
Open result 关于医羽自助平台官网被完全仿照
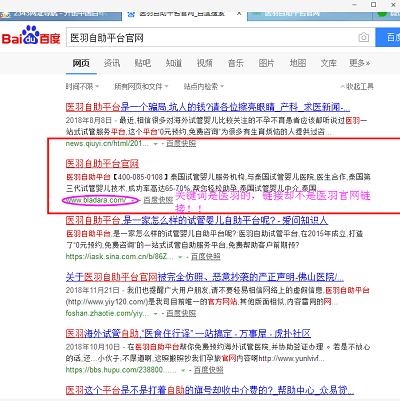(205, 277)
